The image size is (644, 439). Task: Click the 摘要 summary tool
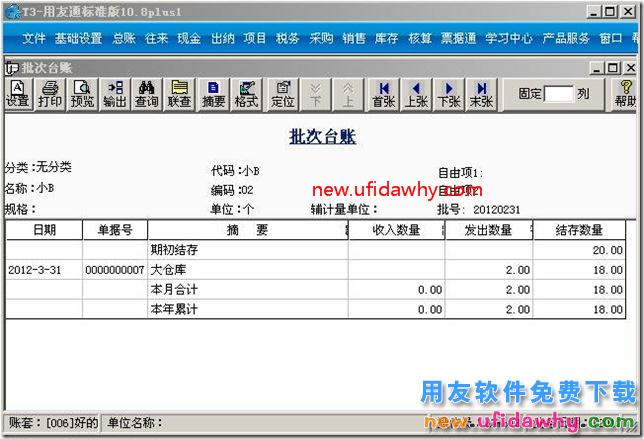(213, 94)
